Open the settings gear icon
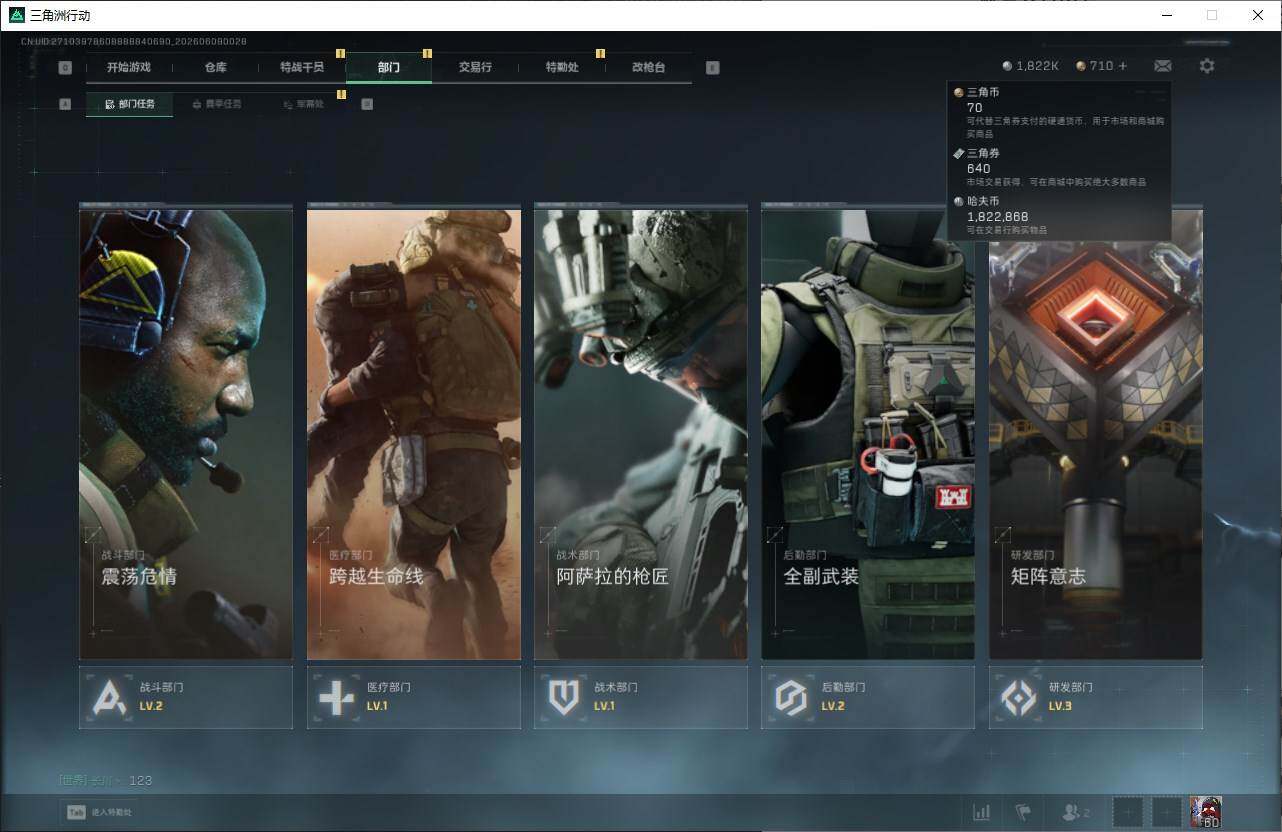1282x832 pixels. point(1207,66)
